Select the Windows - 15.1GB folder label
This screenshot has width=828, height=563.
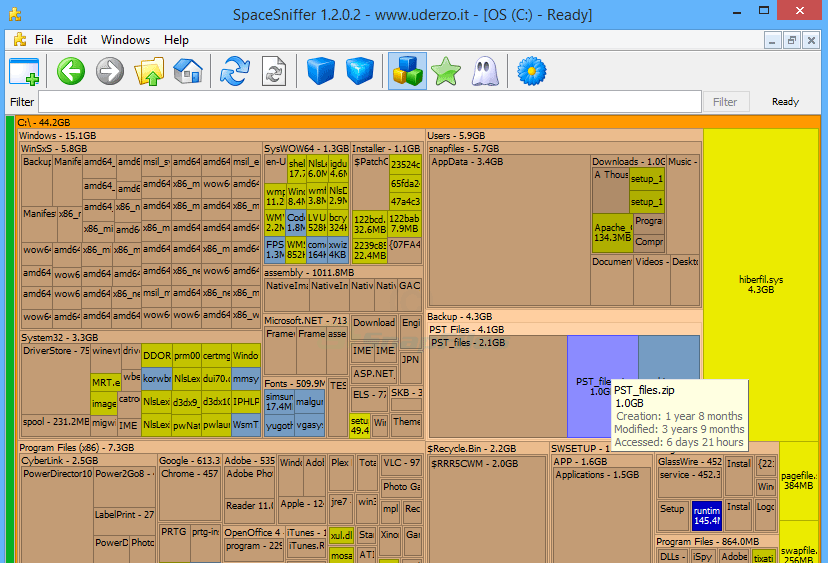click(58, 136)
